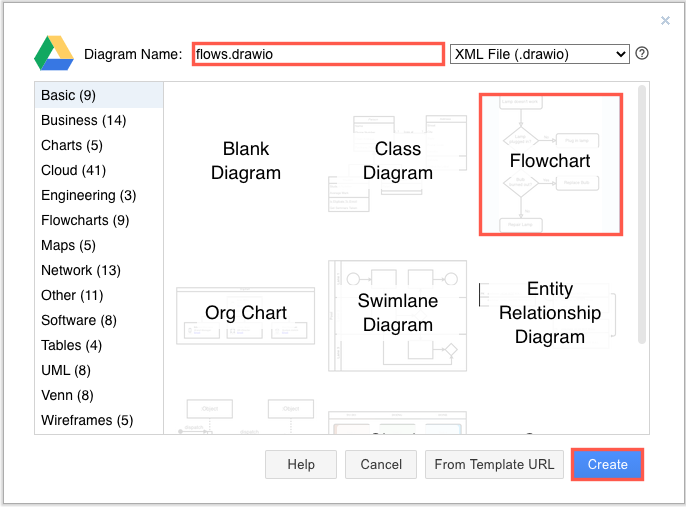Open the Maps (5) category
Image resolution: width=686 pixels, height=507 pixels.
pos(99,245)
